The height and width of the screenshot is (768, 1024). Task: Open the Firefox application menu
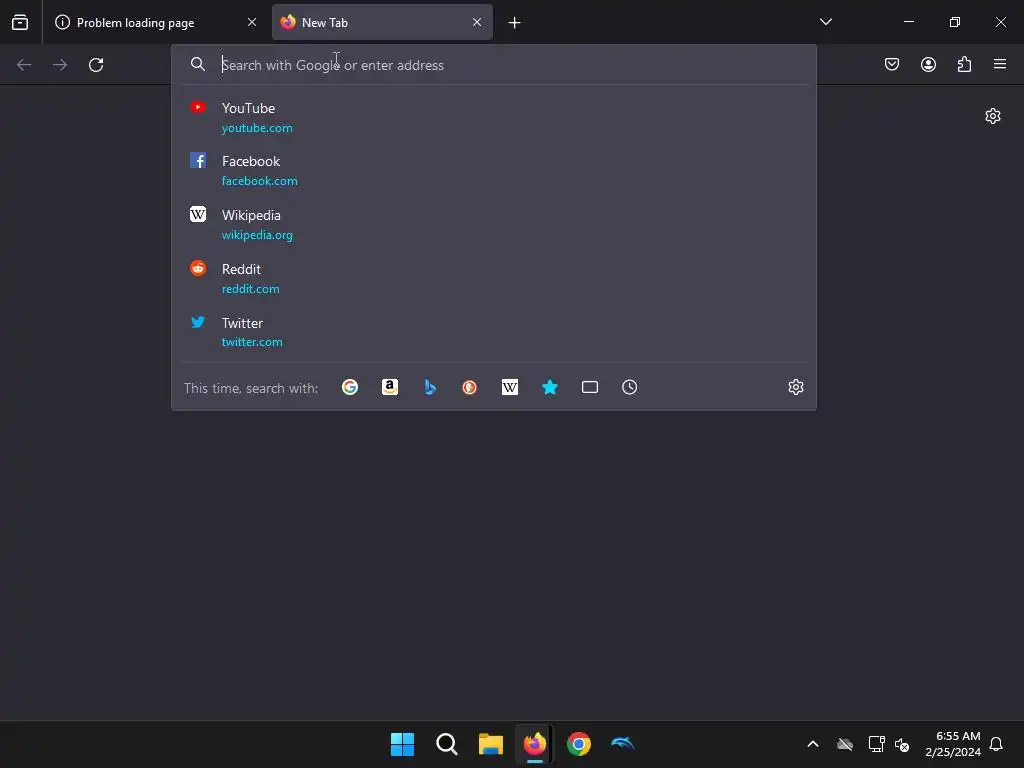point(1000,64)
